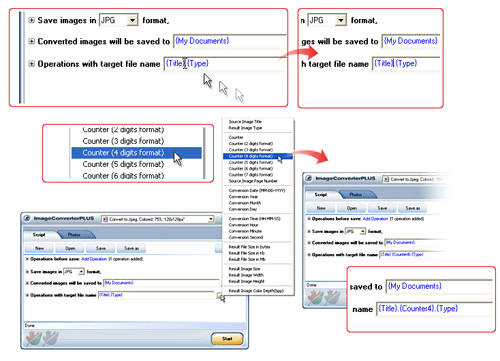Open the 'Convert to Jpeg' profile dropdown in the lower-left window
This screenshot has height=361, width=500.
coord(211,219)
